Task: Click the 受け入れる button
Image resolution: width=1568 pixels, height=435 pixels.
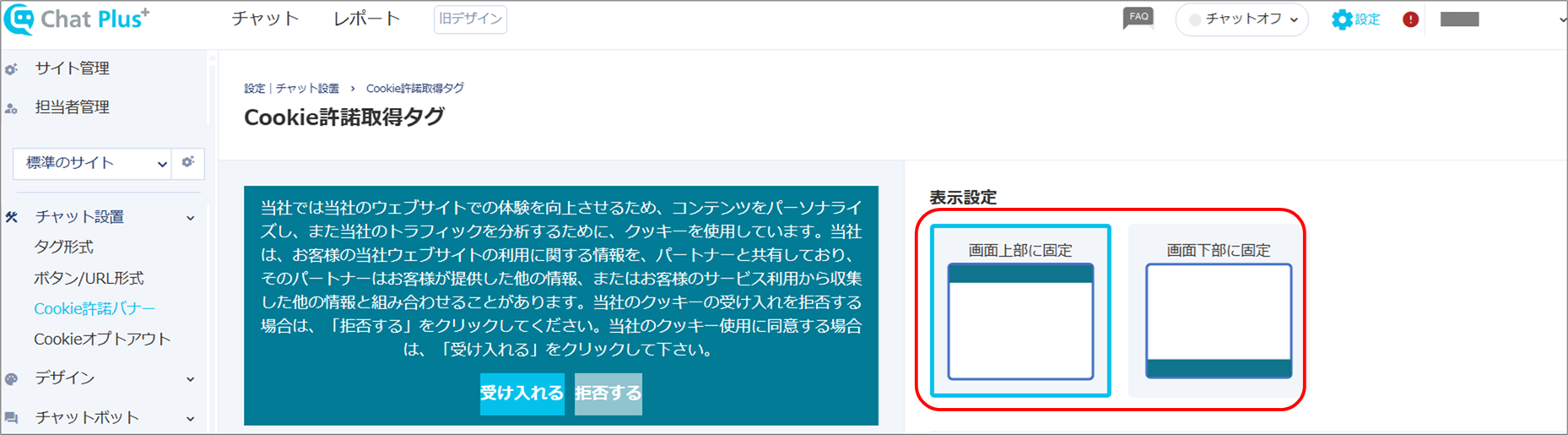Action: 522,394
